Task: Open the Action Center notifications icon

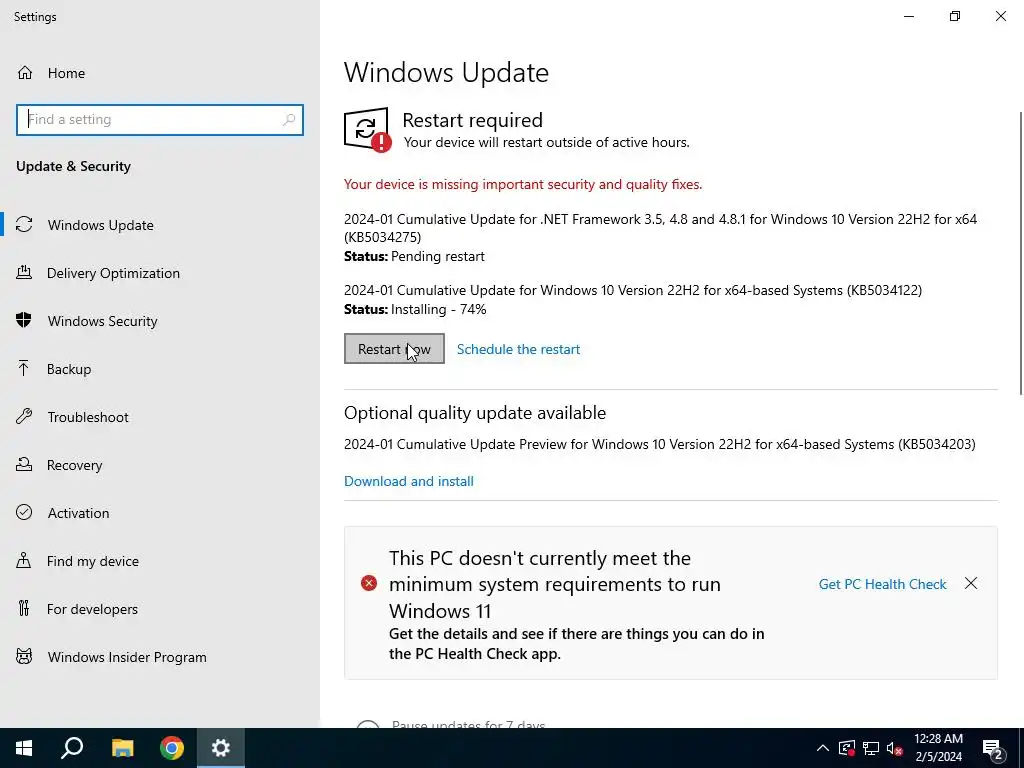Action: pos(993,749)
